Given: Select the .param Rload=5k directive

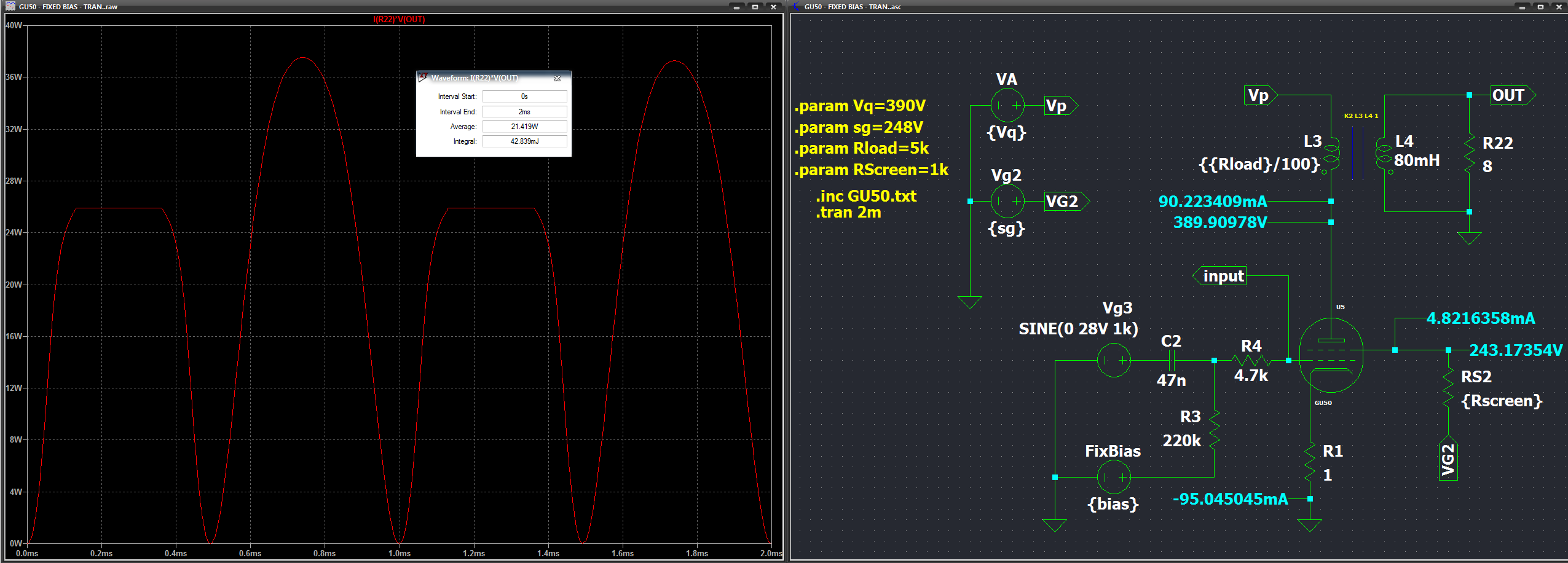Looking at the screenshot, I should coord(861,148).
